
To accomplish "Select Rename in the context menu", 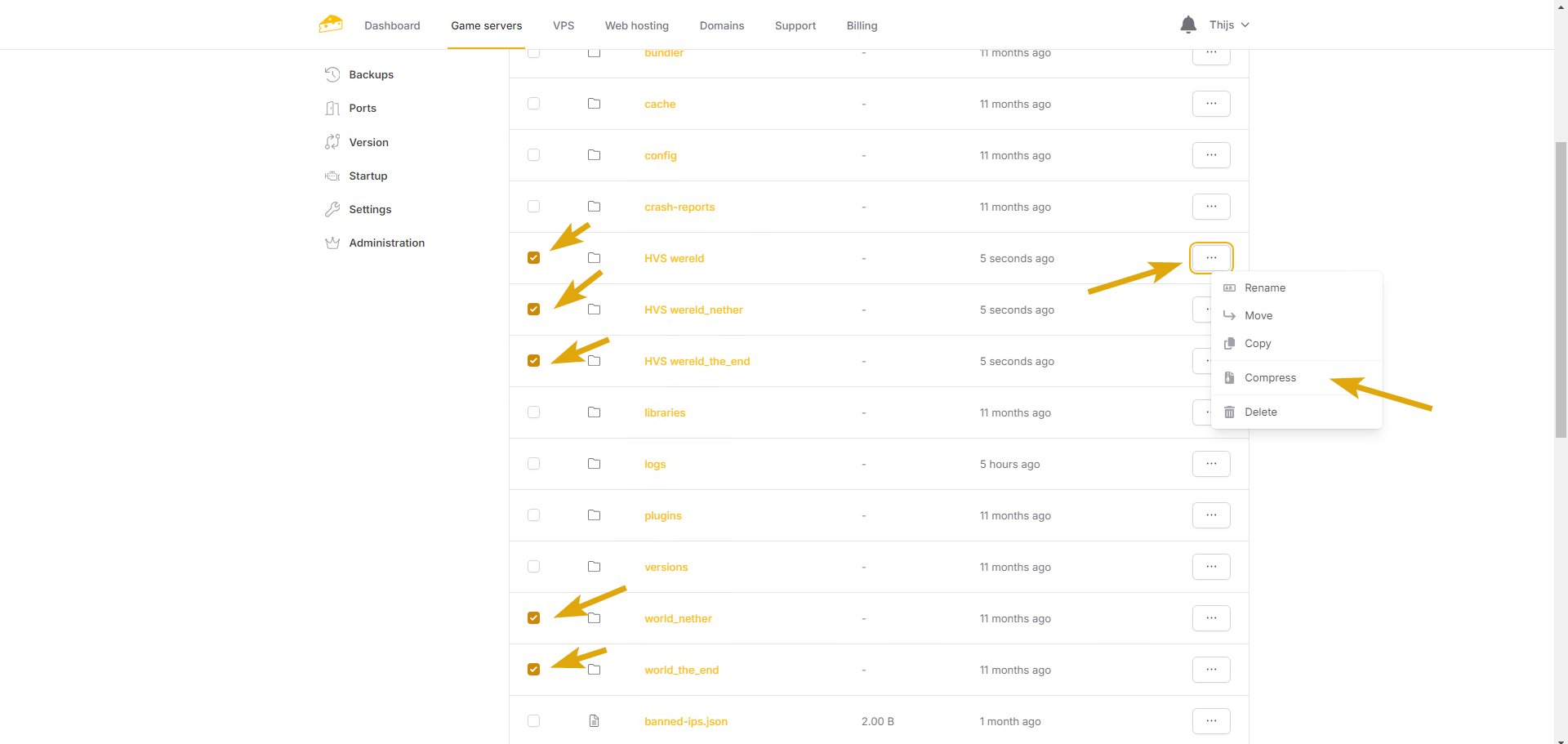I will tap(1264, 287).
